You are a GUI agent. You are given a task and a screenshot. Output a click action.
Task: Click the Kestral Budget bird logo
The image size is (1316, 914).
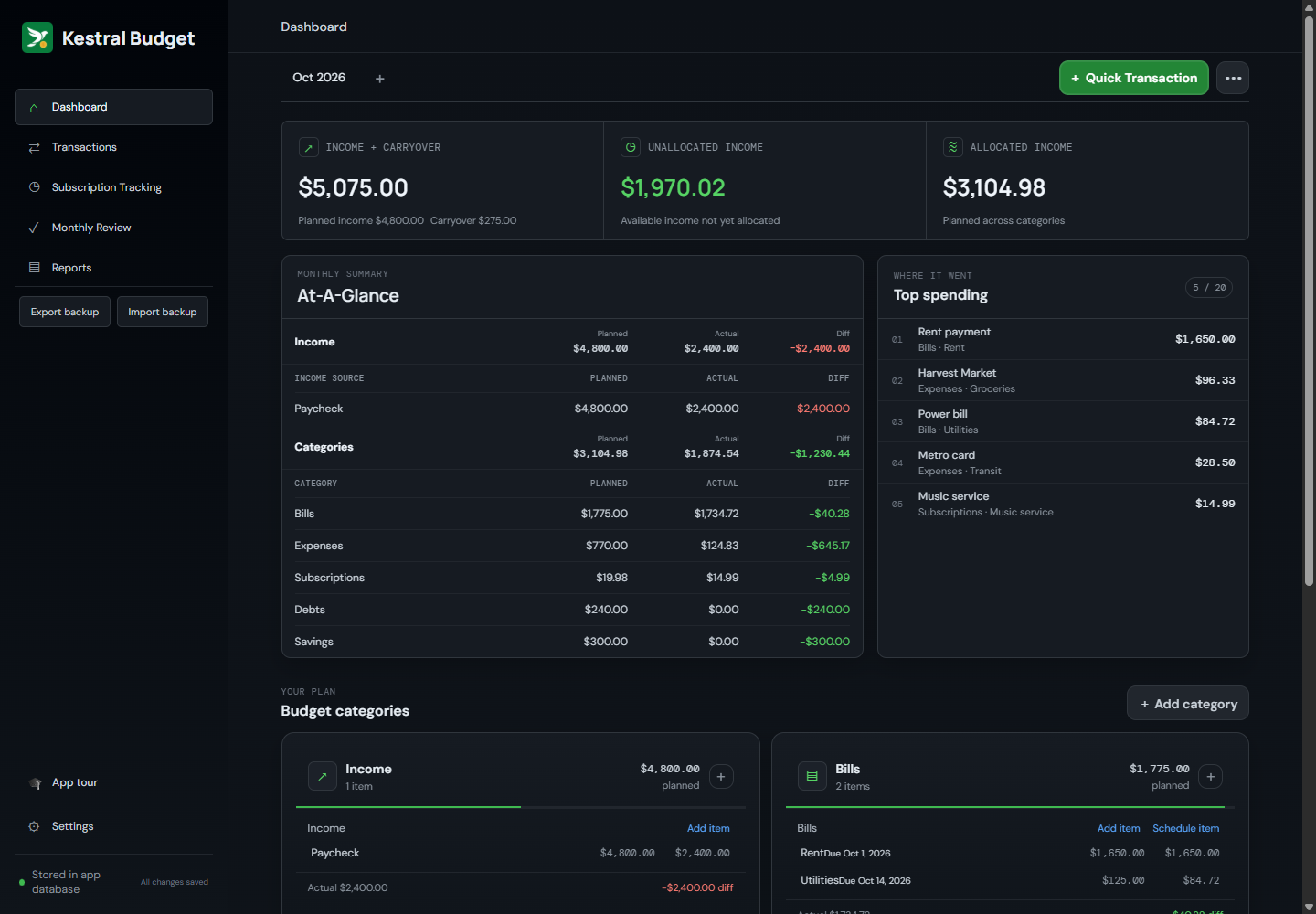pos(37,37)
